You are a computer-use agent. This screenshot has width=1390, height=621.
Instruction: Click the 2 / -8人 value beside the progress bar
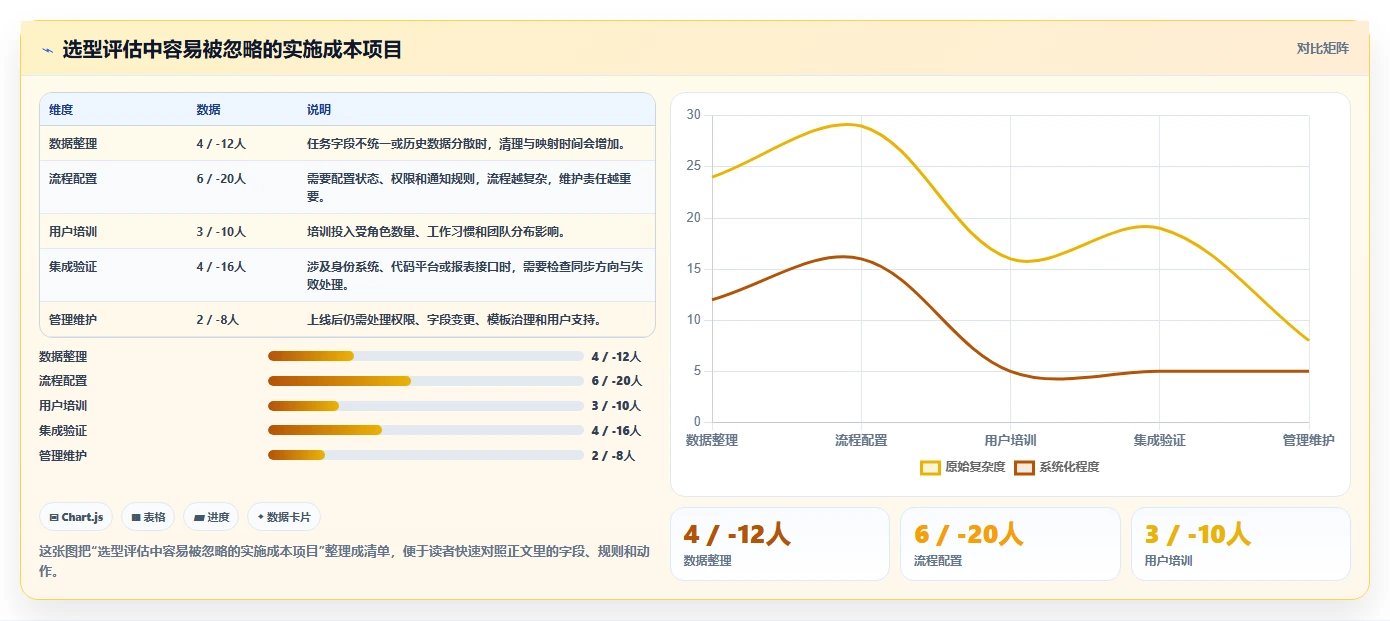point(613,455)
